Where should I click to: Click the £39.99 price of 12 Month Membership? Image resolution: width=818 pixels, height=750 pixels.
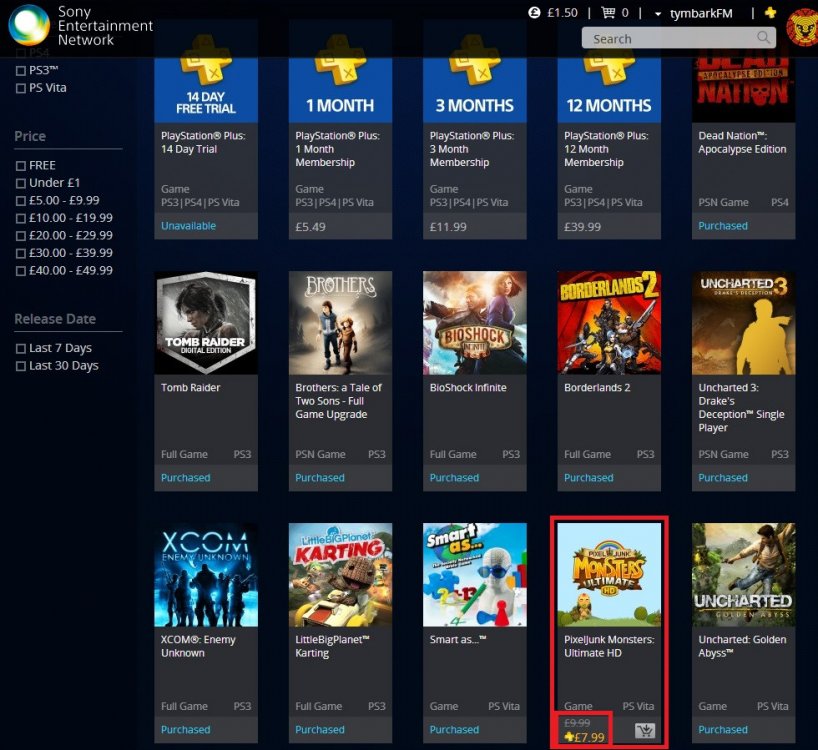coord(582,227)
